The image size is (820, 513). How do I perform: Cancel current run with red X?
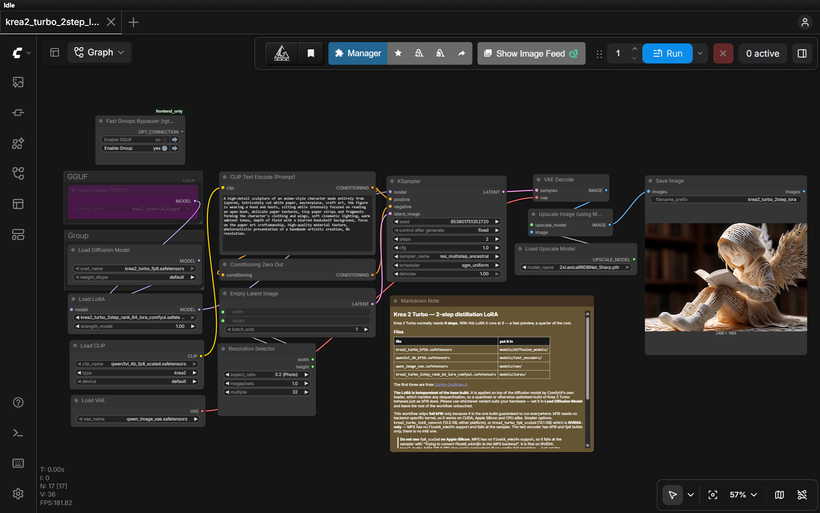723,53
